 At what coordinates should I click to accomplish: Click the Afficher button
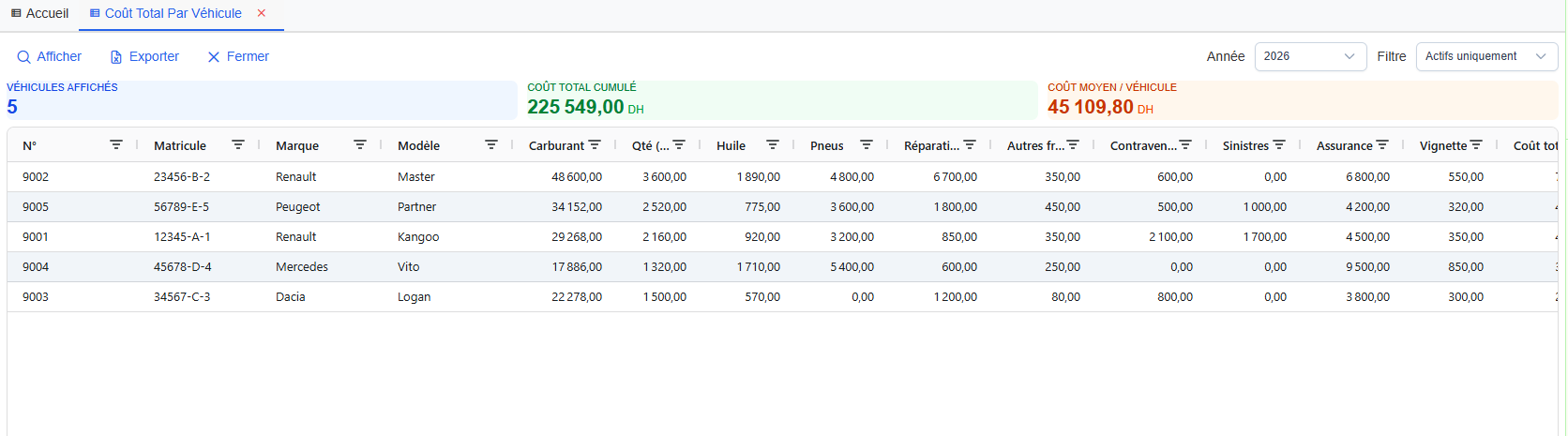click(x=50, y=56)
